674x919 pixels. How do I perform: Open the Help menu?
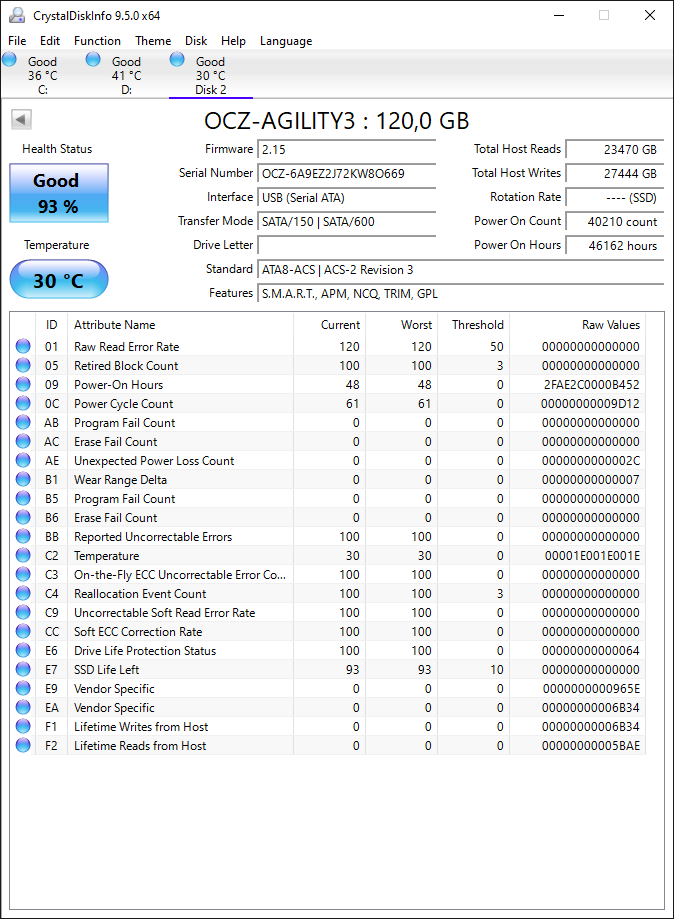[233, 40]
